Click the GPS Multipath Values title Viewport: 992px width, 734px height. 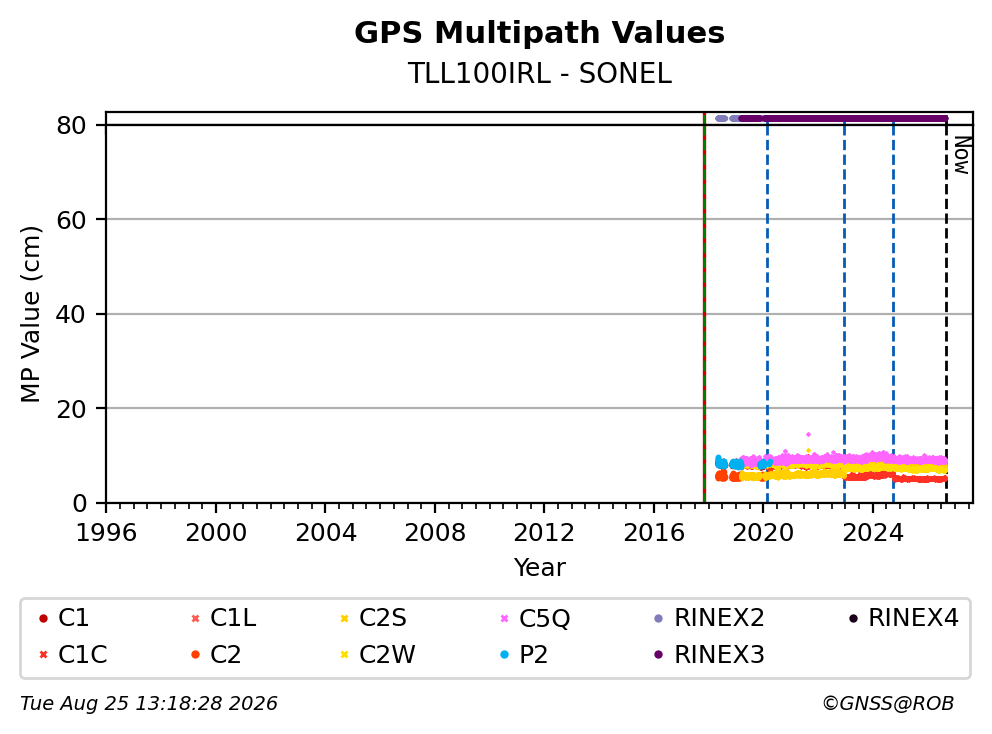539,33
